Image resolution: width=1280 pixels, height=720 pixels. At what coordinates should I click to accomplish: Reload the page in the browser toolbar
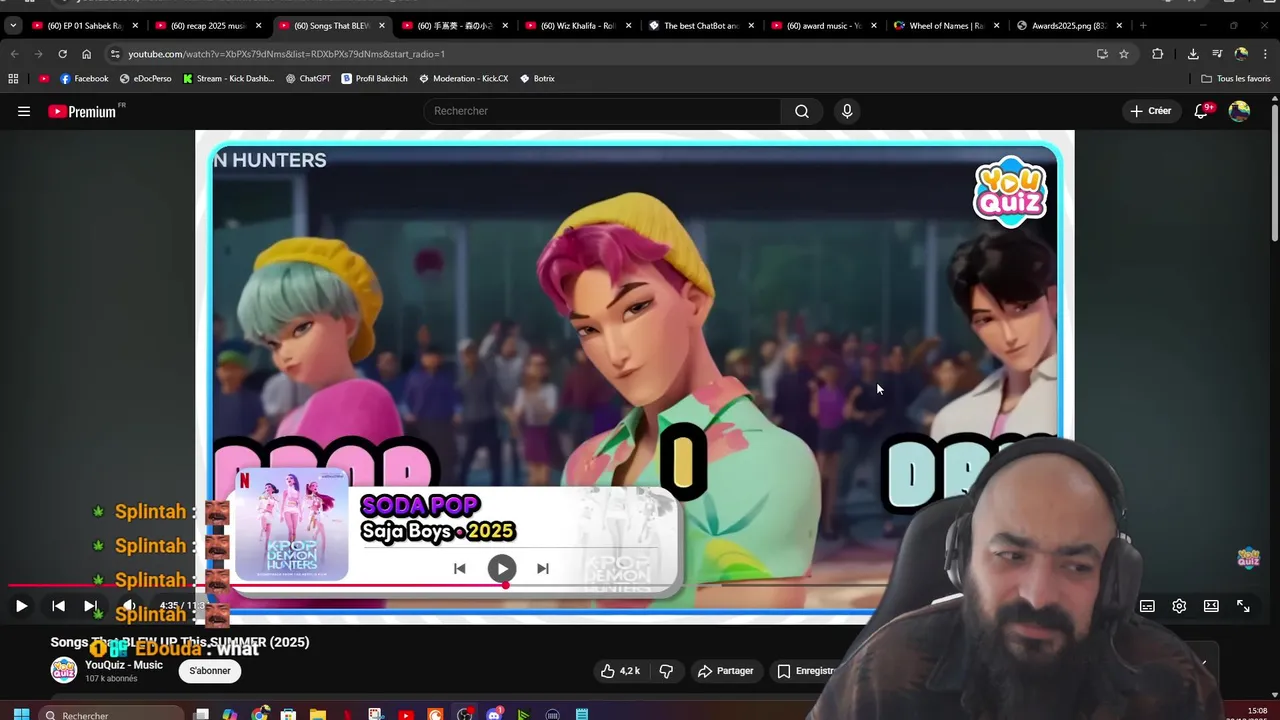[62, 54]
